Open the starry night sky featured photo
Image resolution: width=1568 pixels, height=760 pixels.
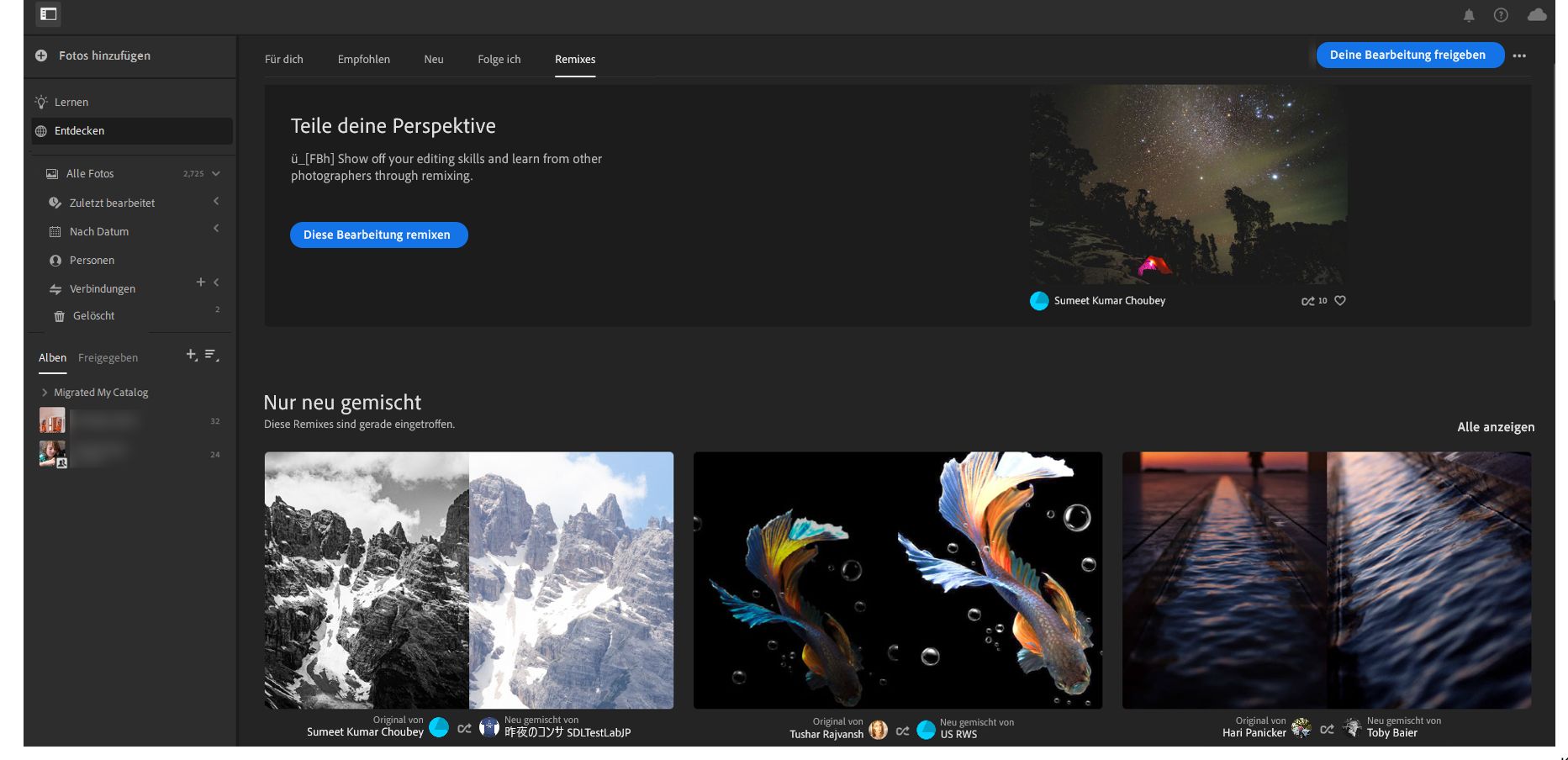click(1189, 185)
